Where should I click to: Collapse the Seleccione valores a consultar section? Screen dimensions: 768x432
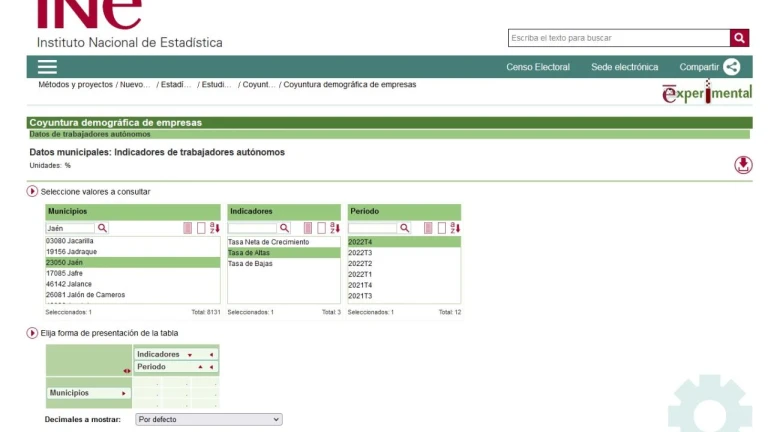tap(33, 191)
